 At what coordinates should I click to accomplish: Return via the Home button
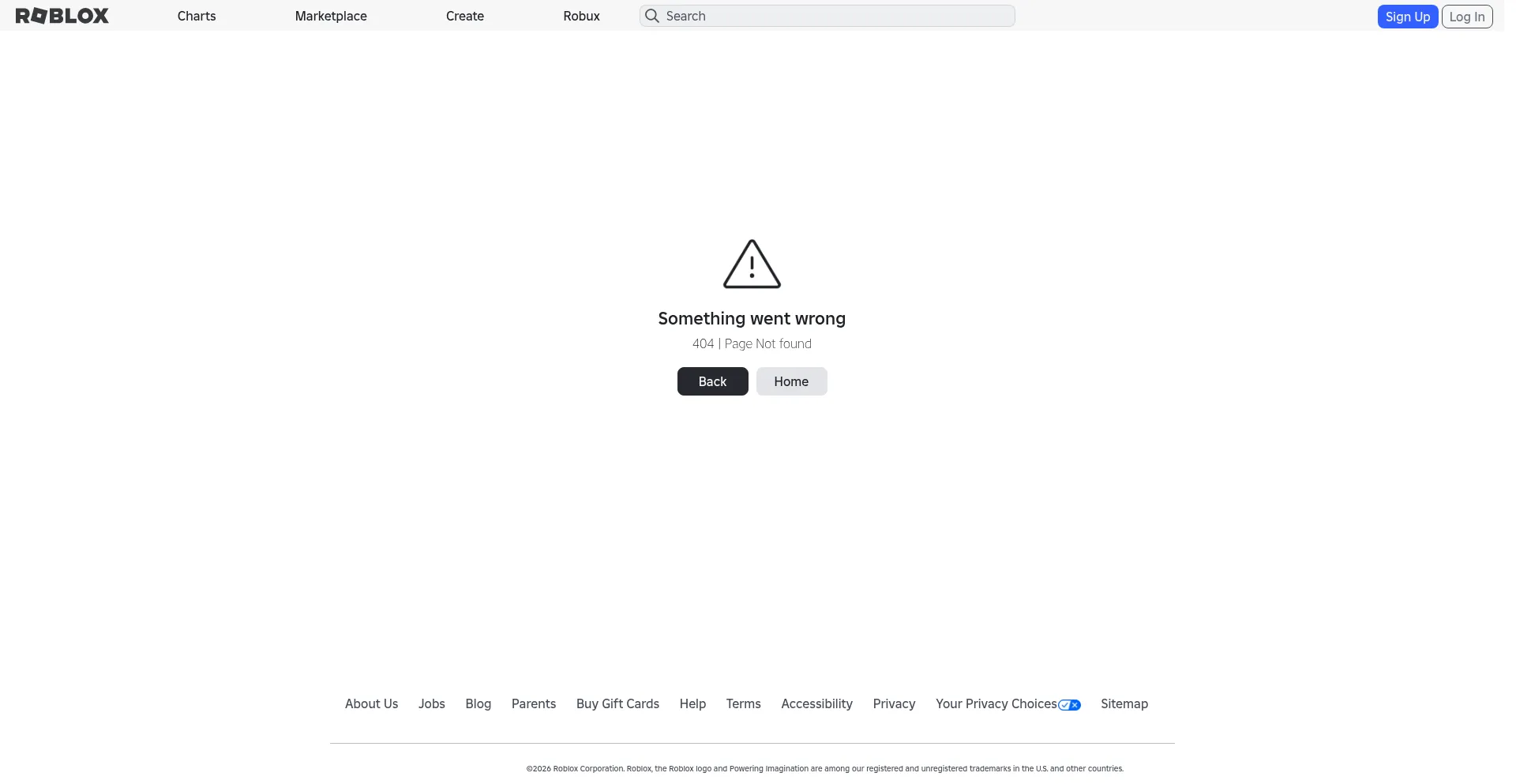coord(791,381)
